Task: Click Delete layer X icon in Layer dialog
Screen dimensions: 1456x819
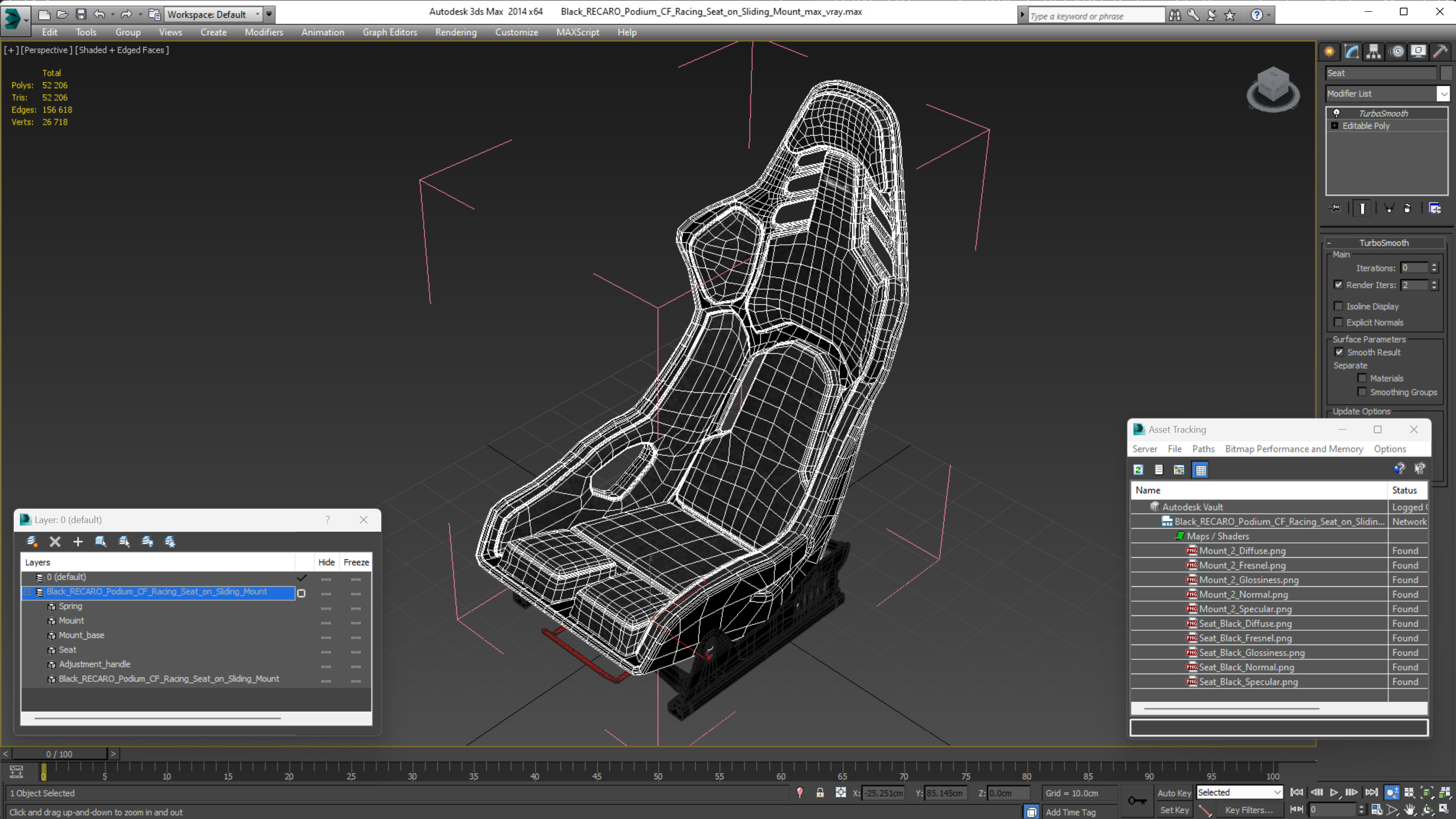Action: coord(55,541)
